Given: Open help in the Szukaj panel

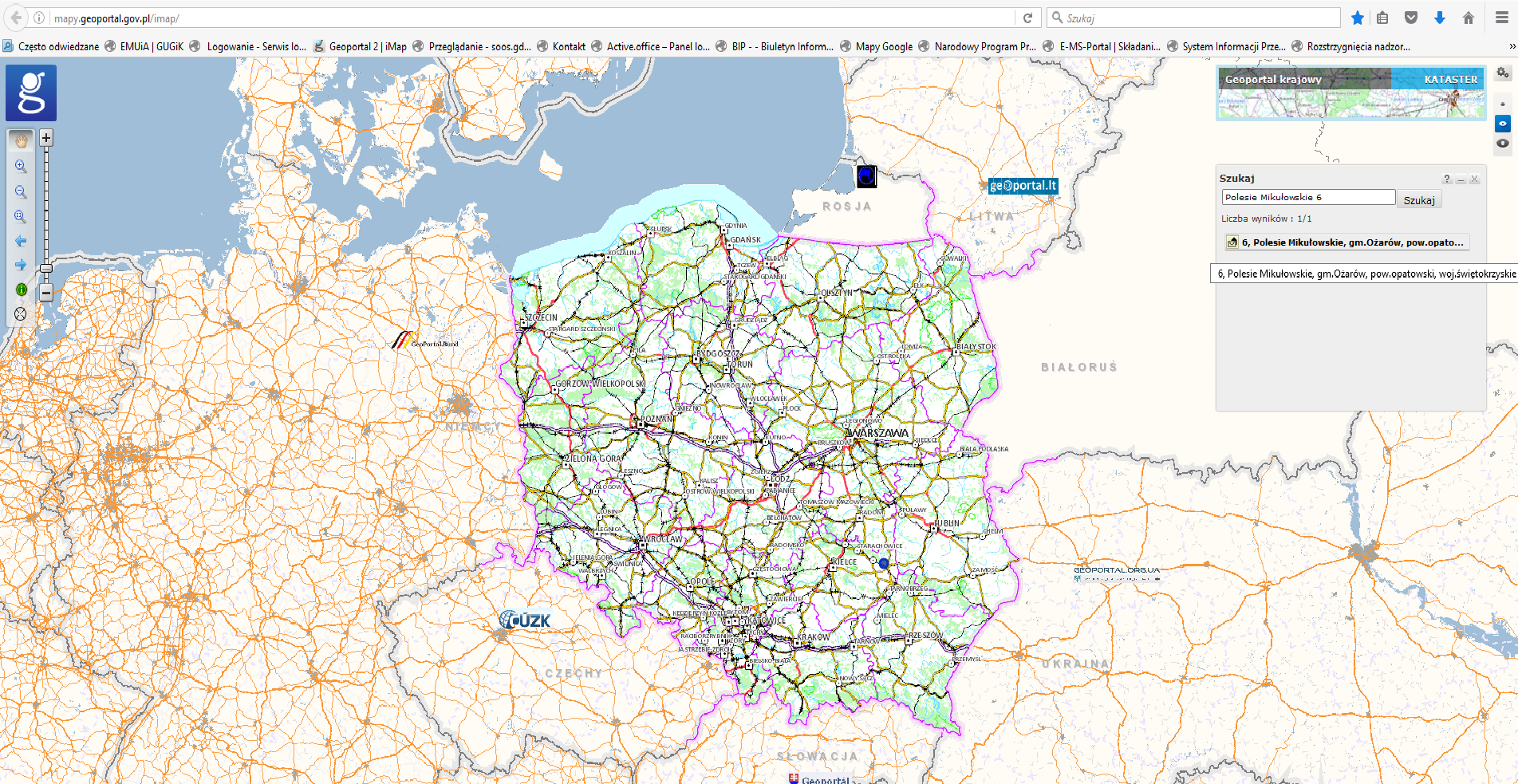Looking at the screenshot, I should pyautogui.click(x=1446, y=179).
